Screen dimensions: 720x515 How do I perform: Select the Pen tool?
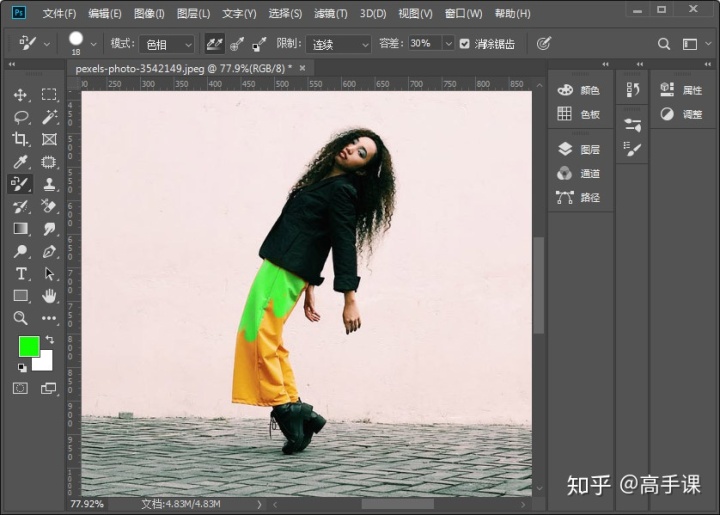point(49,251)
